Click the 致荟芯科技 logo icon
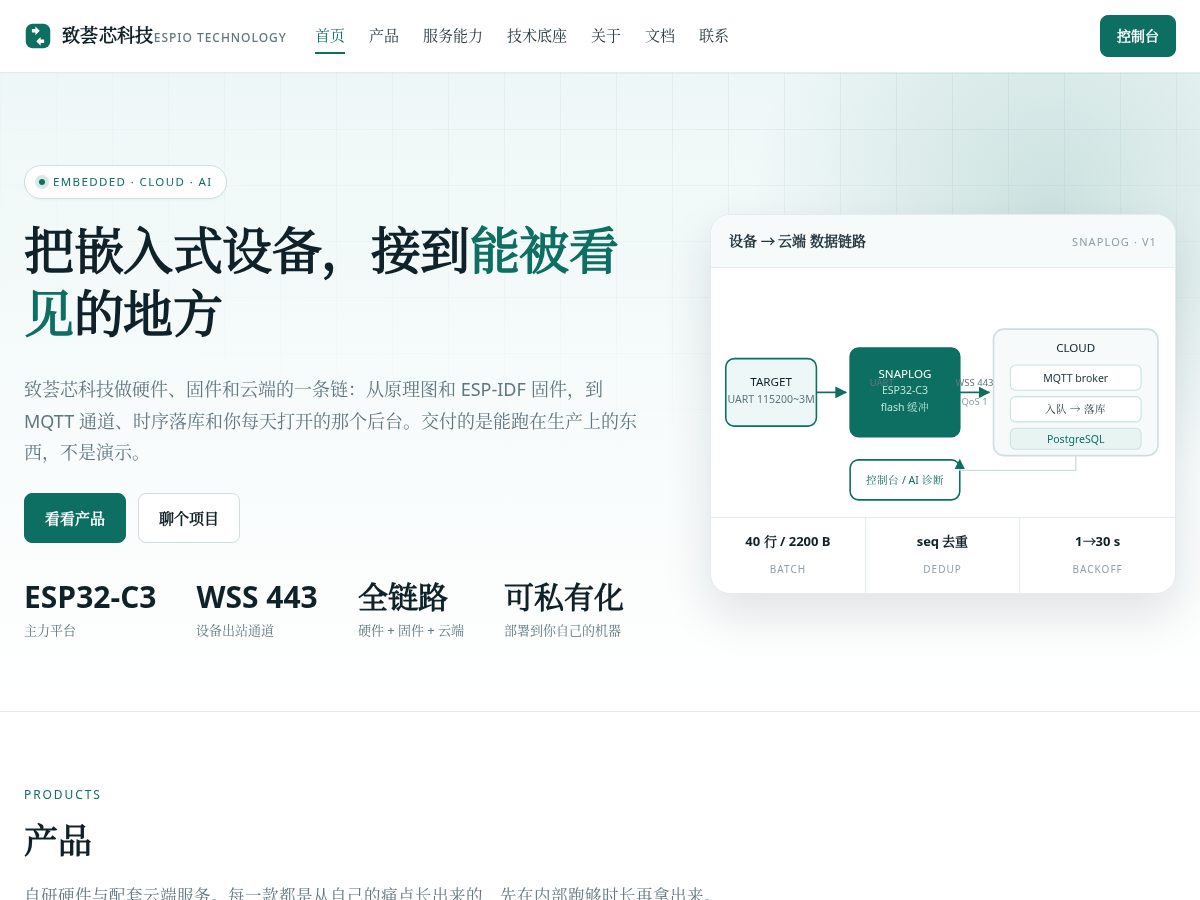This screenshot has width=1200, height=900. tap(38, 36)
